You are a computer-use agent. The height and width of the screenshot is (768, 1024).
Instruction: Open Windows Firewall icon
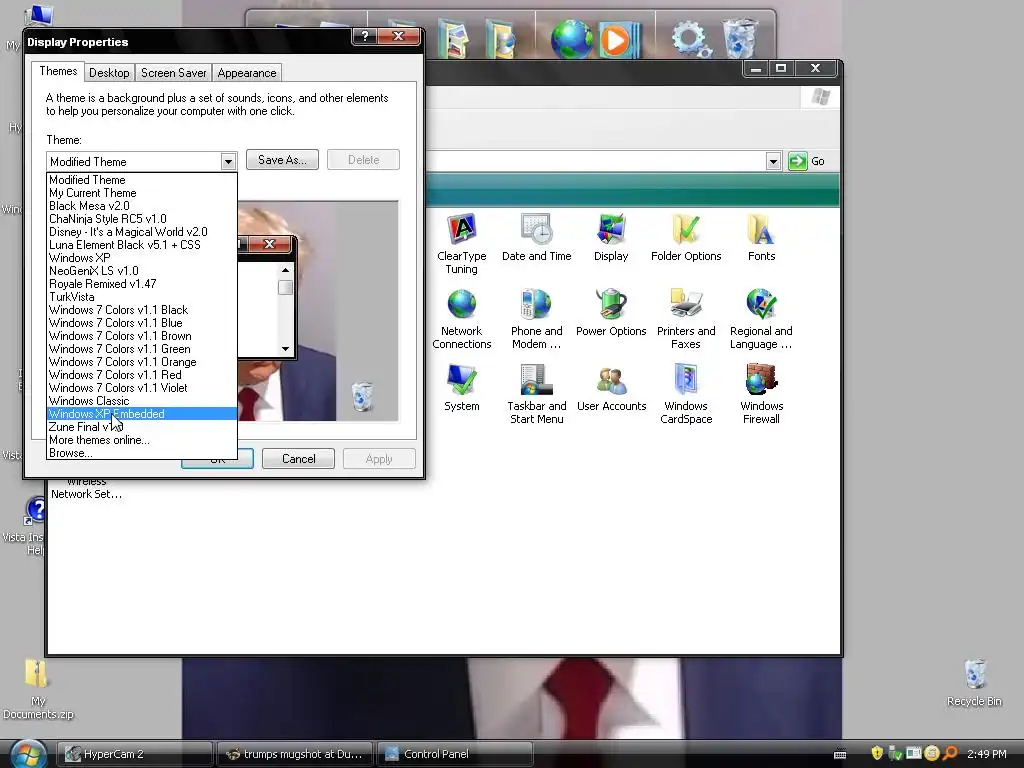pos(761,394)
